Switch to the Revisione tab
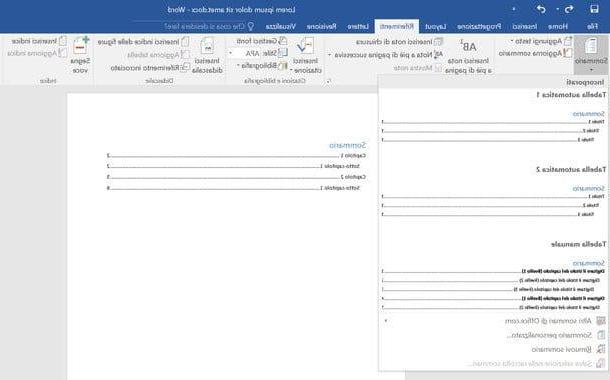Image resolution: width=610 pixels, height=380 pixels. click(321, 26)
